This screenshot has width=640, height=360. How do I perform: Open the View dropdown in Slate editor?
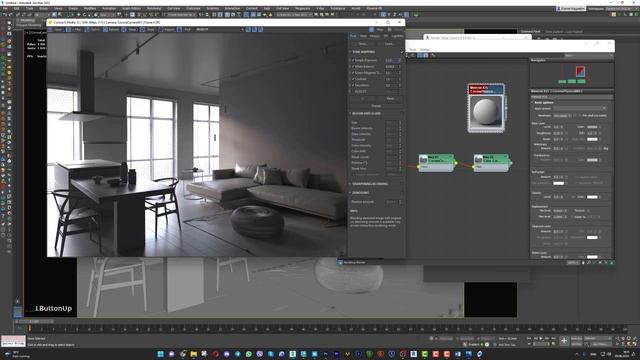click(x=588, y=56)
